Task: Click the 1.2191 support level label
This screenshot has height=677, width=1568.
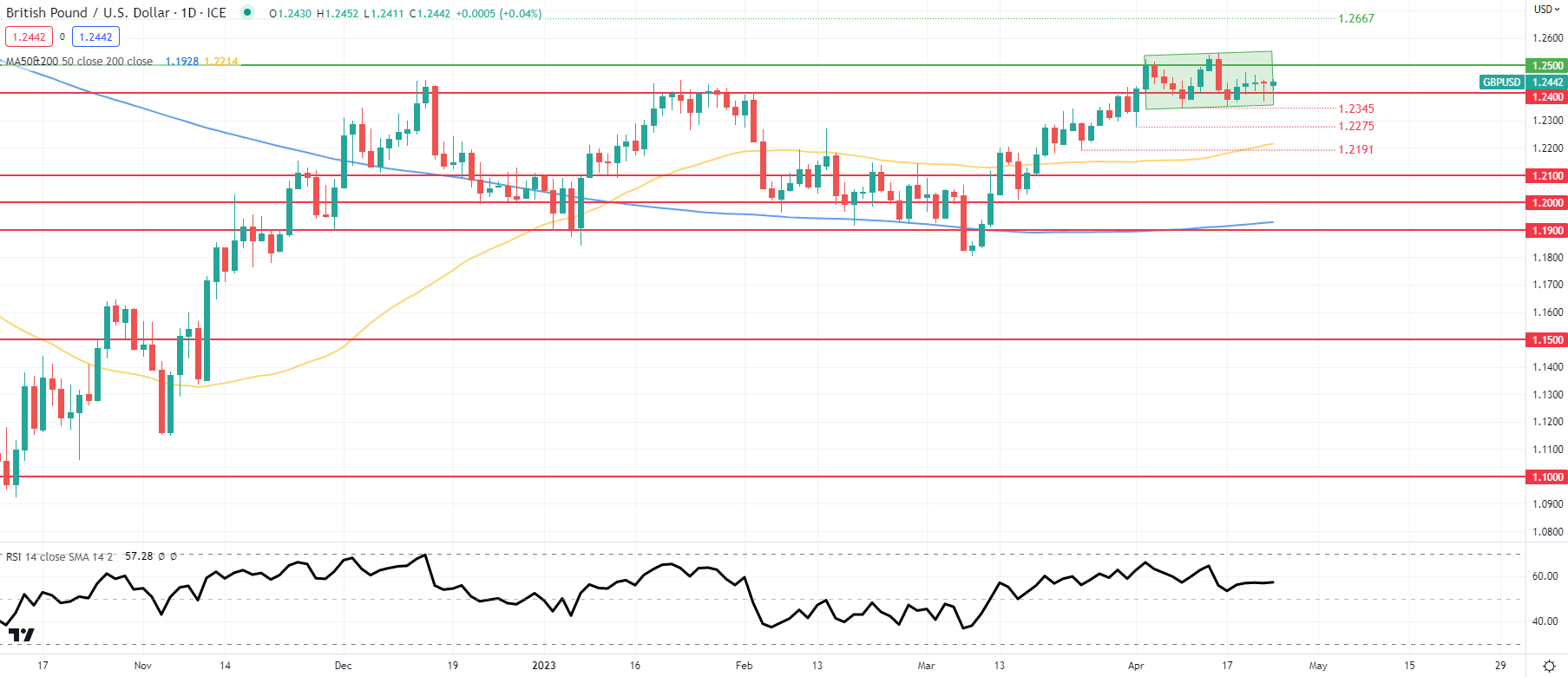Action: (1356, 149)
